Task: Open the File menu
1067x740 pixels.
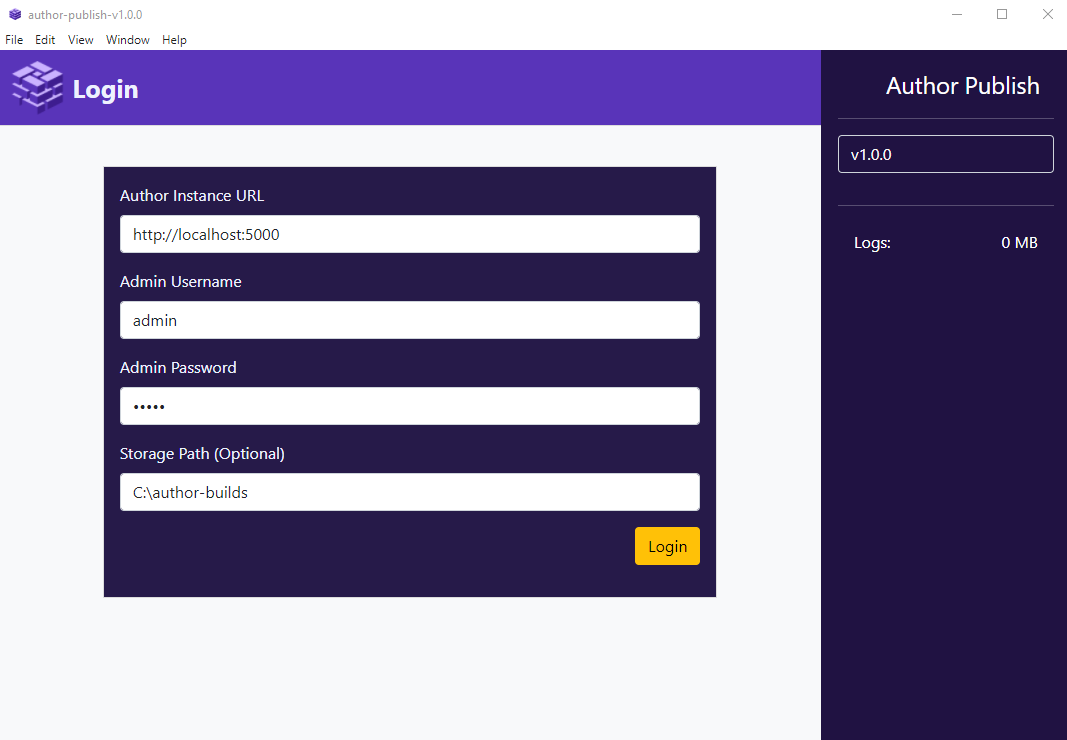Action: click(13, 40)
